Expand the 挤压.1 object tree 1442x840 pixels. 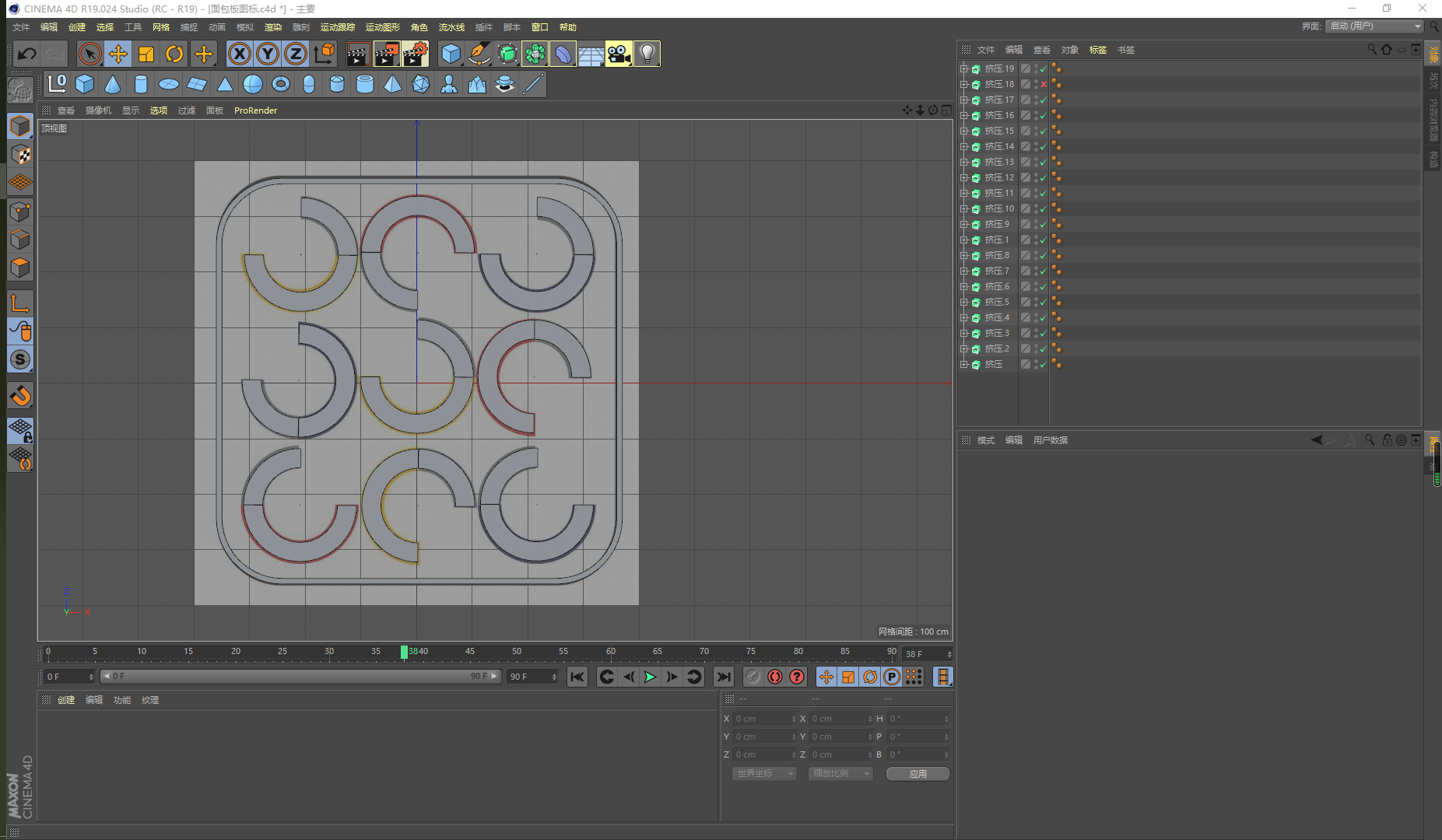(x=964, y=240)
